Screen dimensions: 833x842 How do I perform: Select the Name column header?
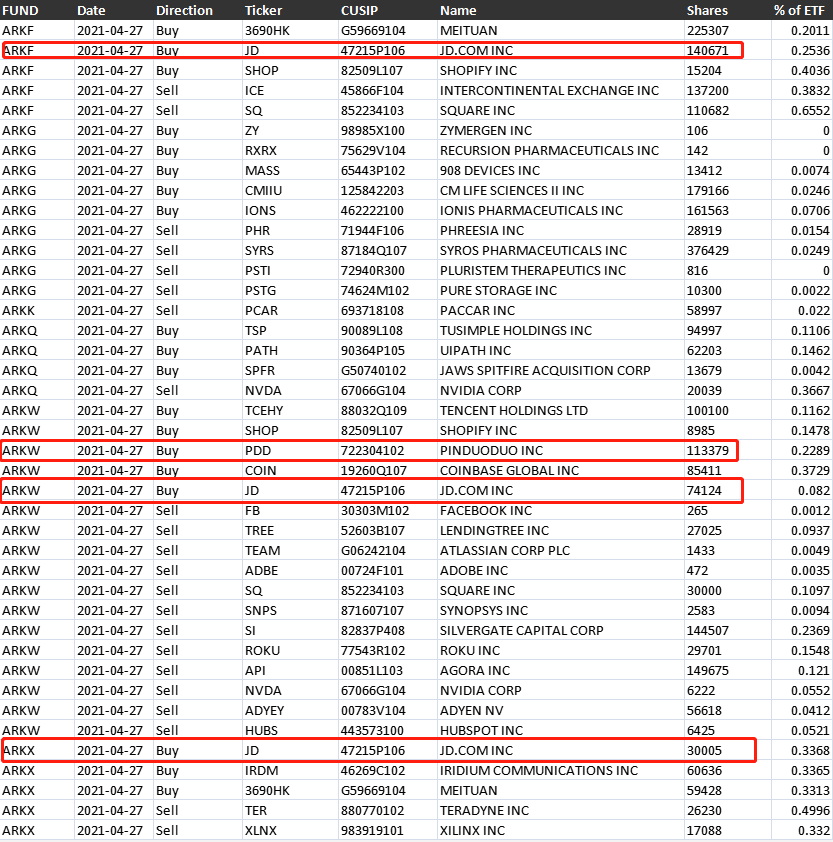tap(458, 10)
